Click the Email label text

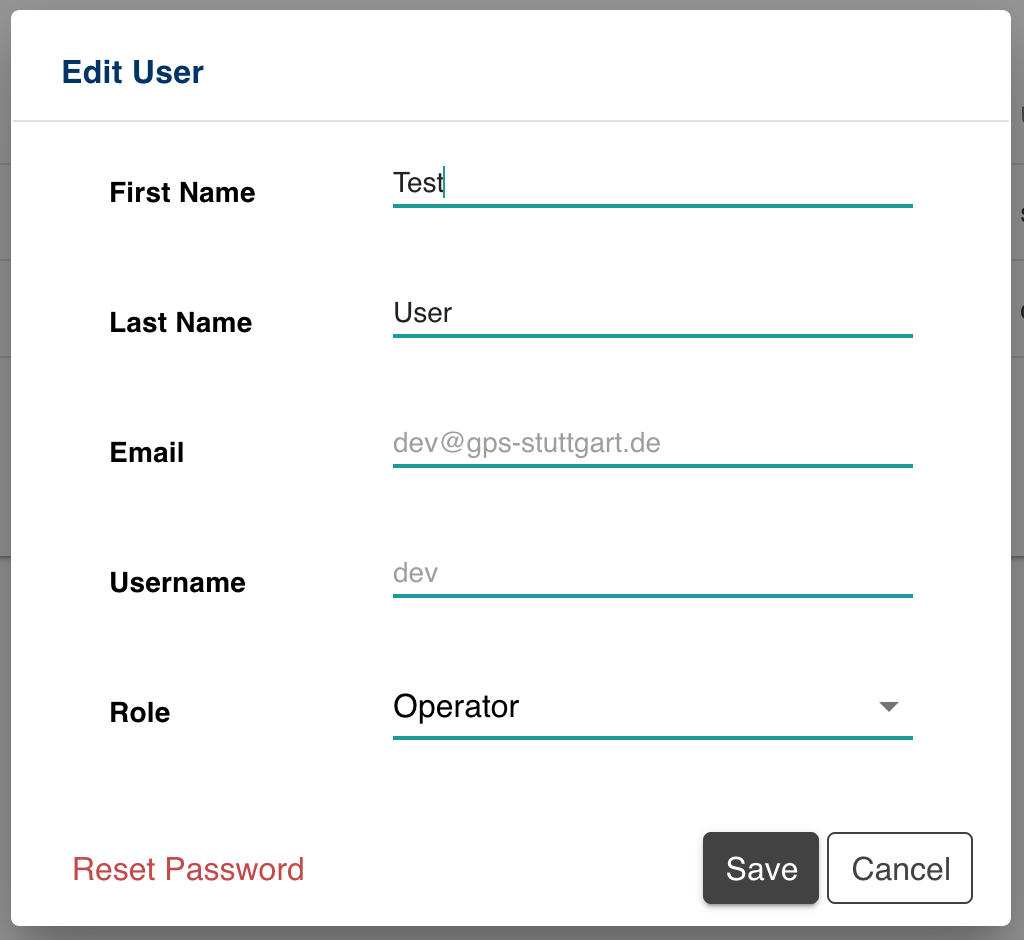(146, 453)
